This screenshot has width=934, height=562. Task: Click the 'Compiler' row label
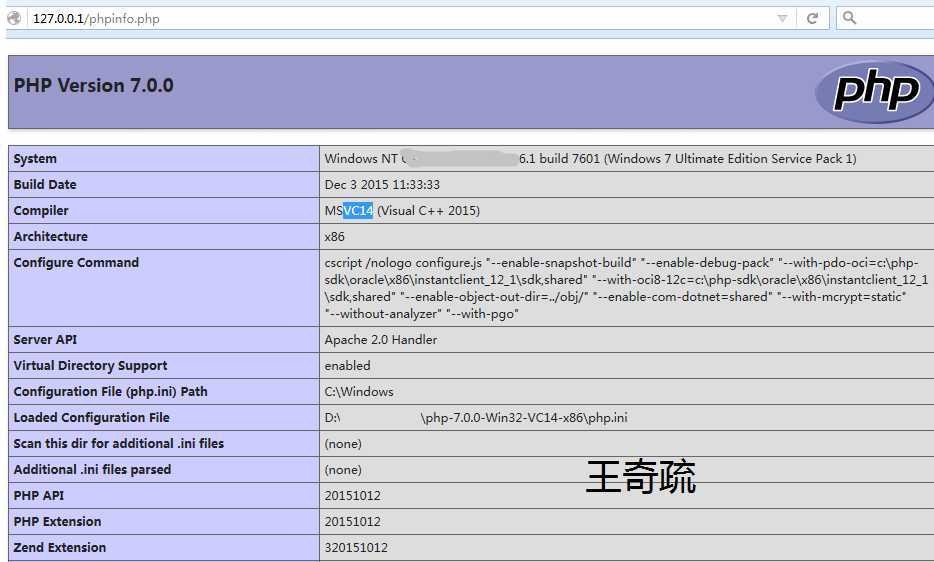tap(41, 210)
